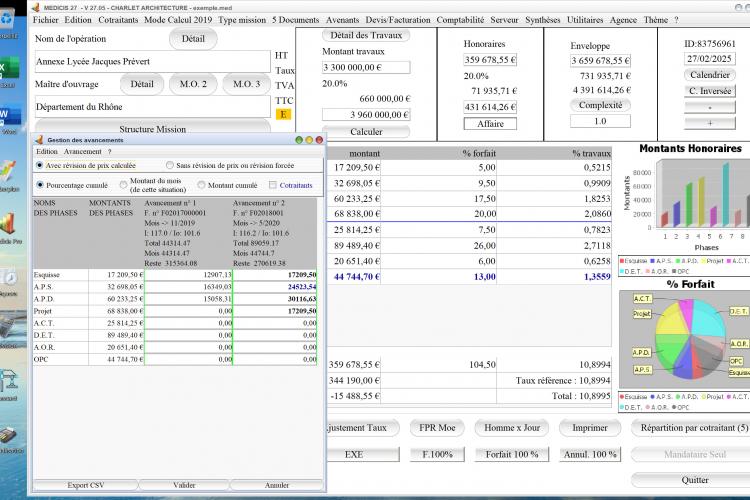Click the complexity value field 1.0

coord(600,121)
